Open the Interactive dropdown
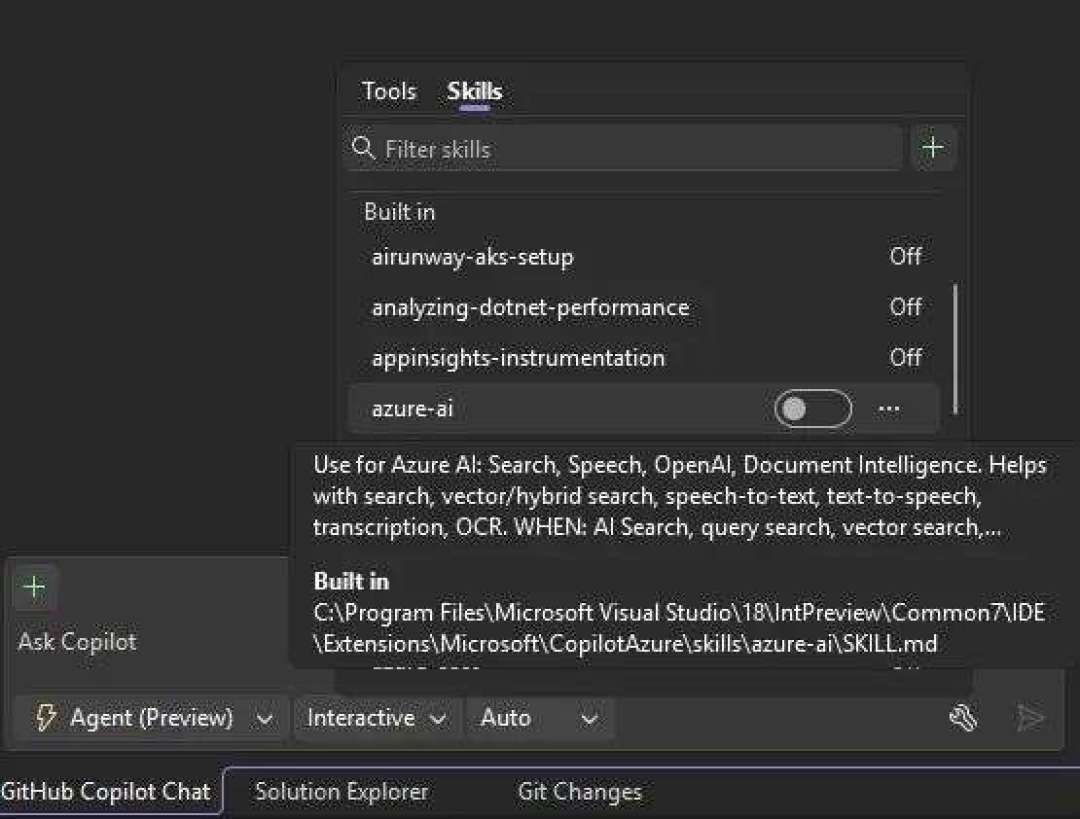 click(x=376, y=718)
